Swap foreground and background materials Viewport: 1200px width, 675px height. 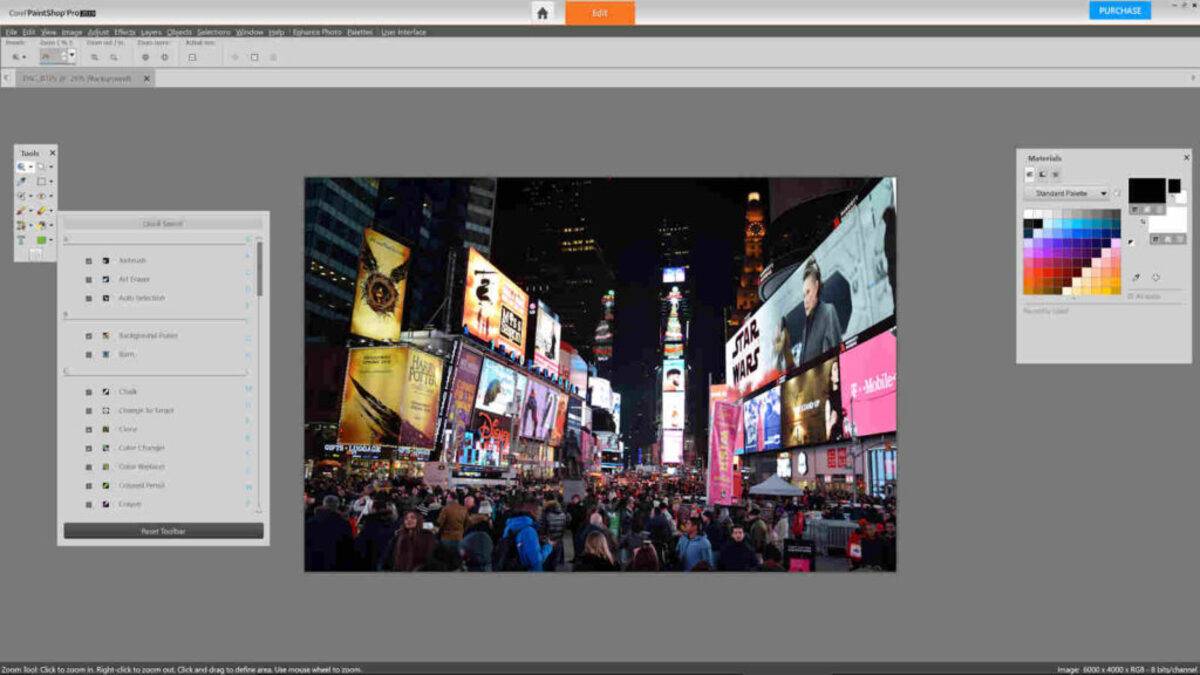click(1143, 221)
